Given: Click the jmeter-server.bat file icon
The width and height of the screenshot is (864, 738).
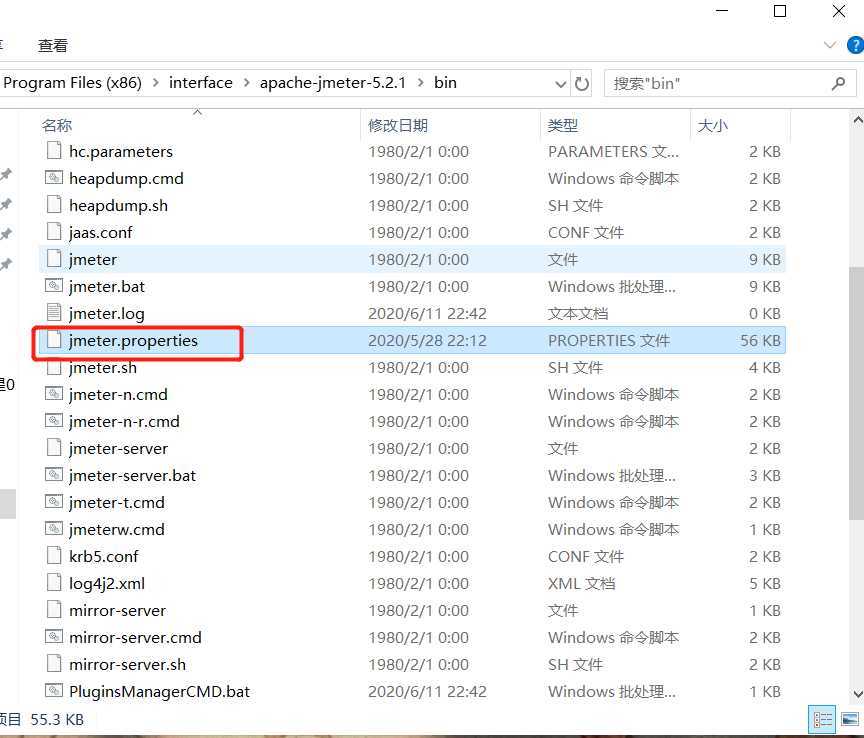Looking at the screenshot, I should coord(54,475).
